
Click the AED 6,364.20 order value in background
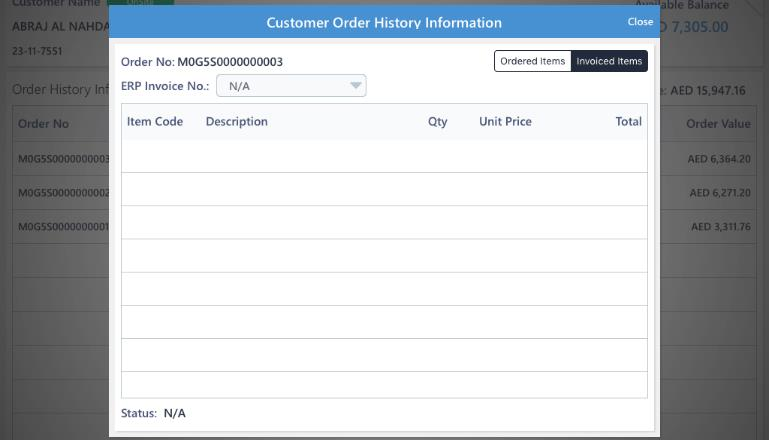[719, 159]
